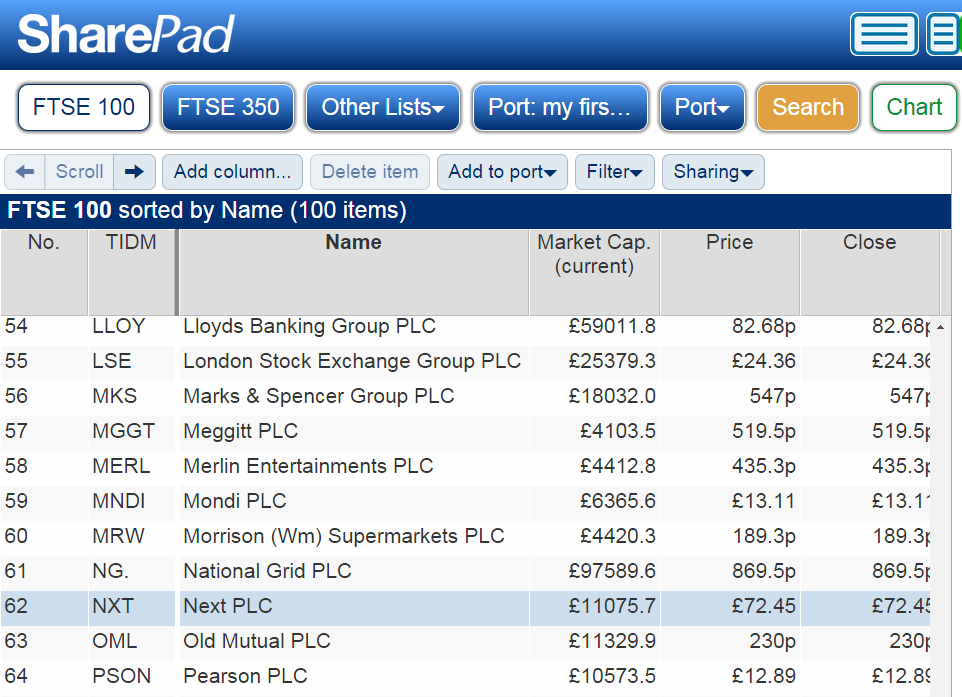Expand the Add to port dropdown
The width and height of the screenshot is (962, 697).
[502, 172]
